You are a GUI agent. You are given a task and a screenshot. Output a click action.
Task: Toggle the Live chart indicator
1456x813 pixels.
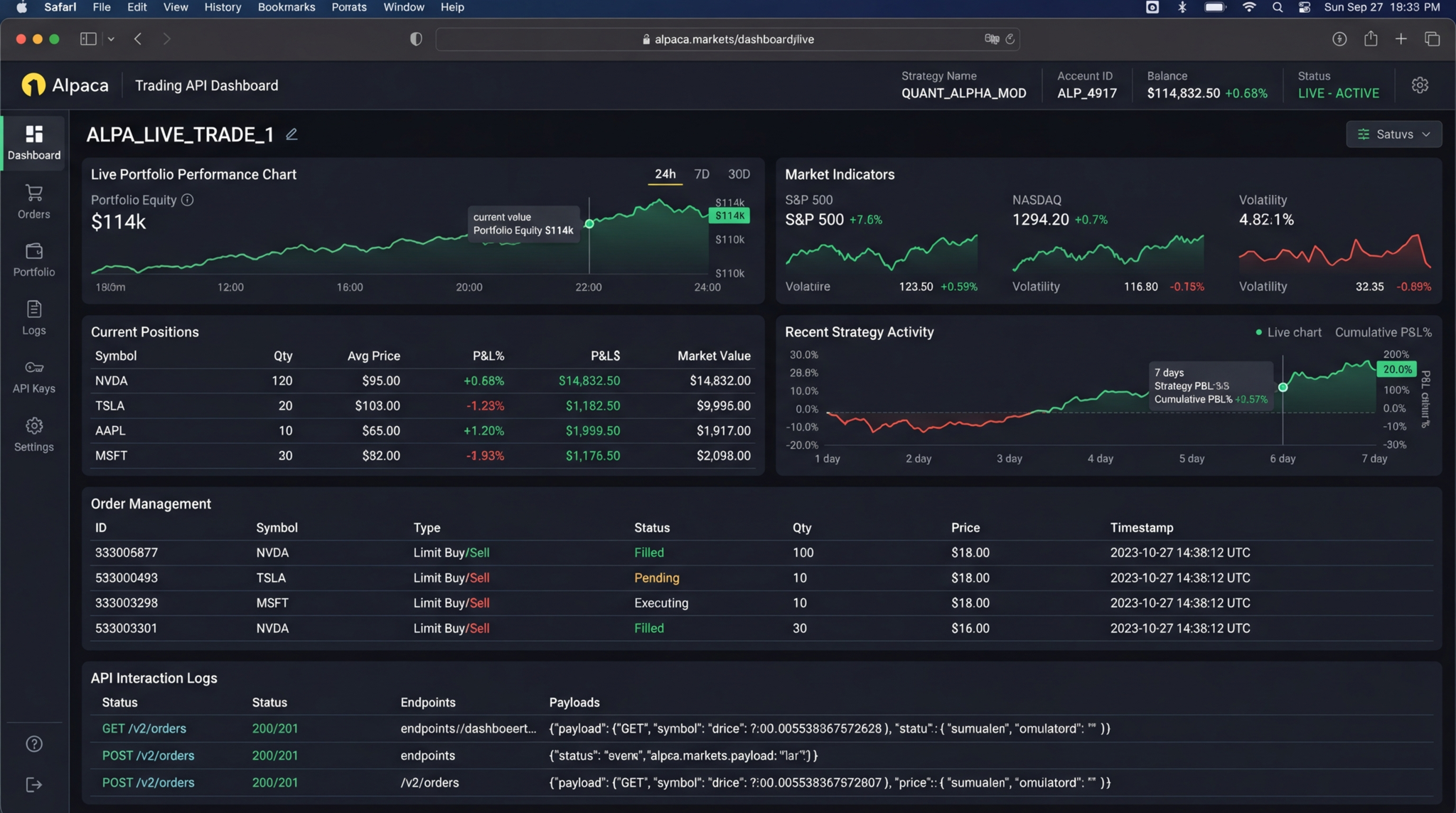click(1288, 332)
